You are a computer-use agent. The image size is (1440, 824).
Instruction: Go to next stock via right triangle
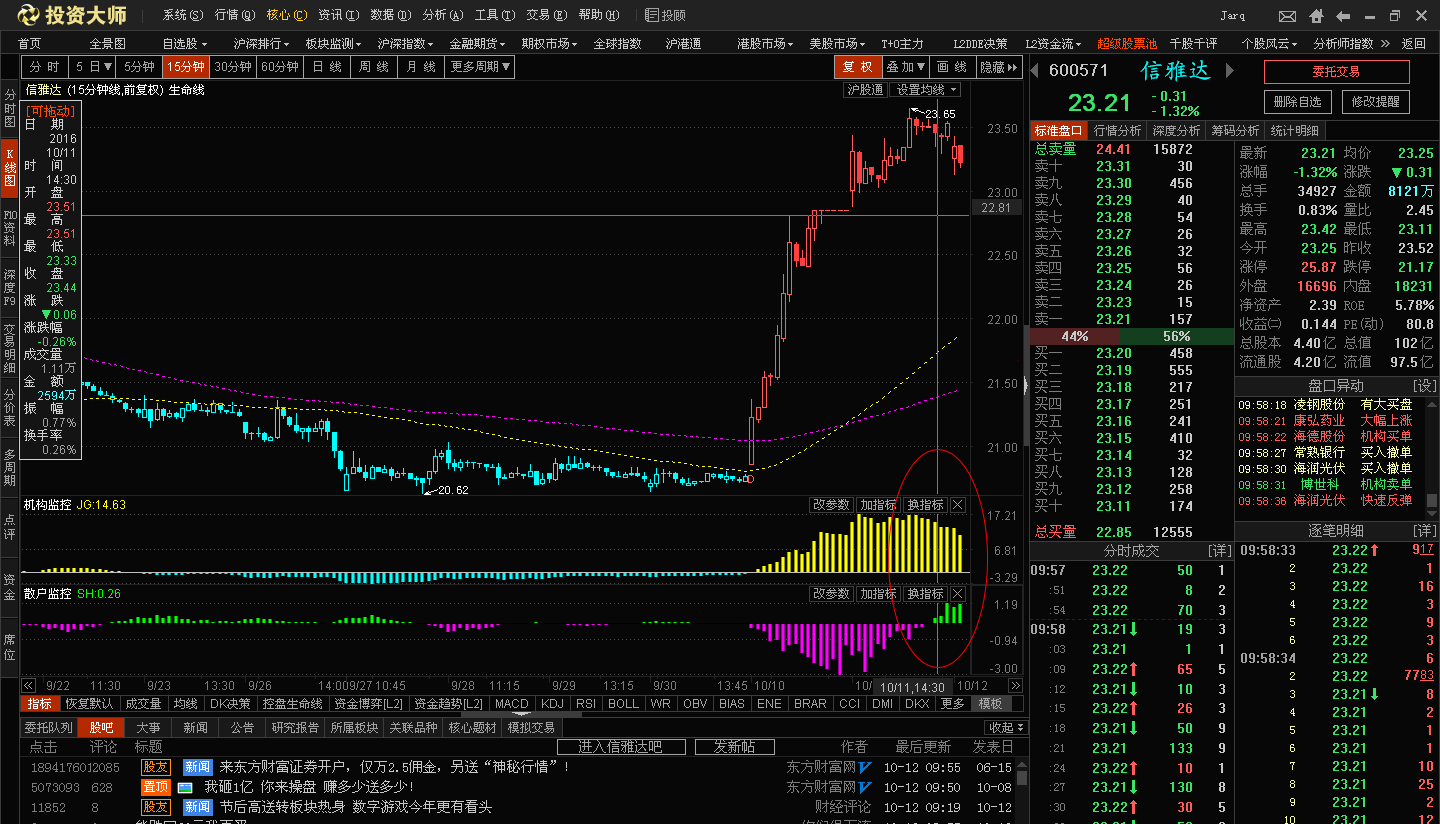[1230, 70]
